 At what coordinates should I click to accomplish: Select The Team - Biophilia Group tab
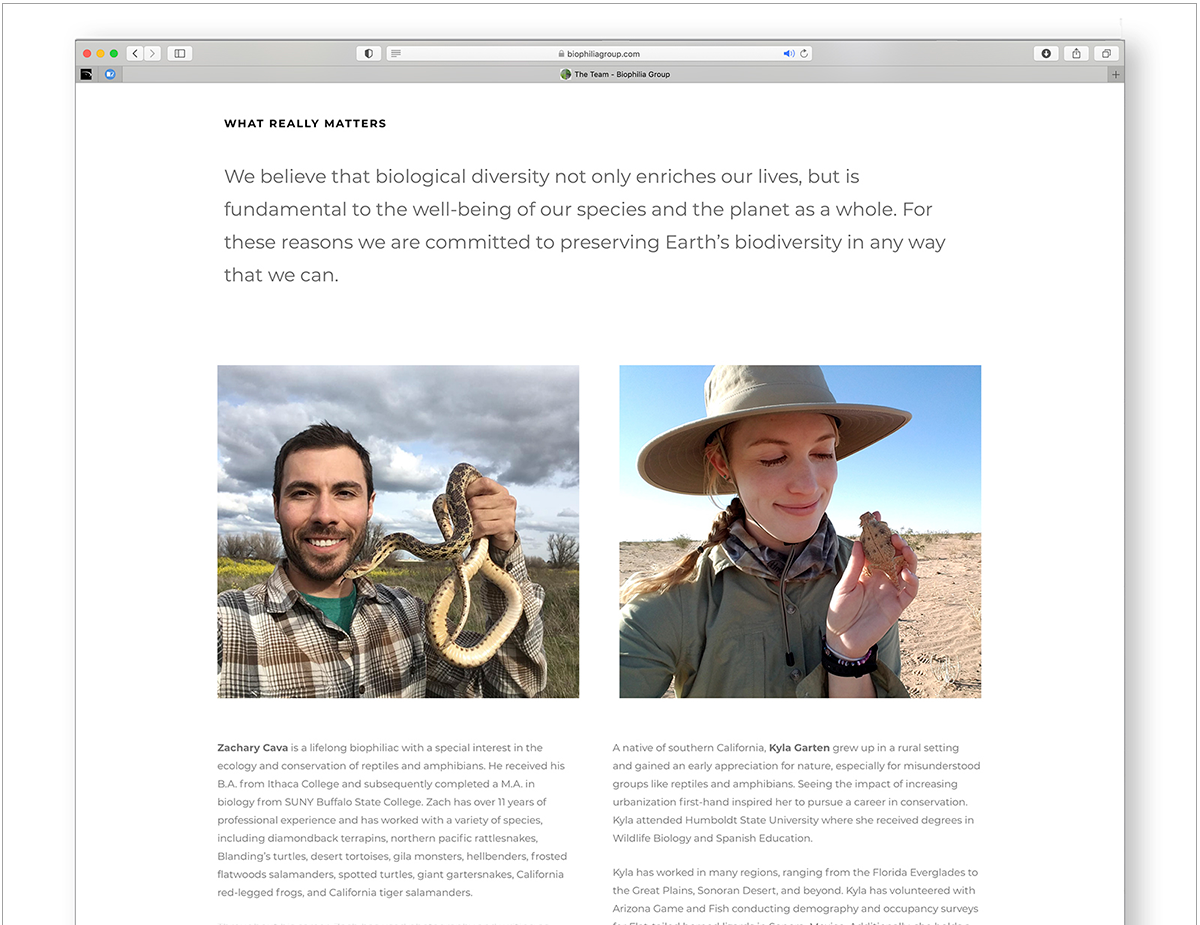point(615,74)
